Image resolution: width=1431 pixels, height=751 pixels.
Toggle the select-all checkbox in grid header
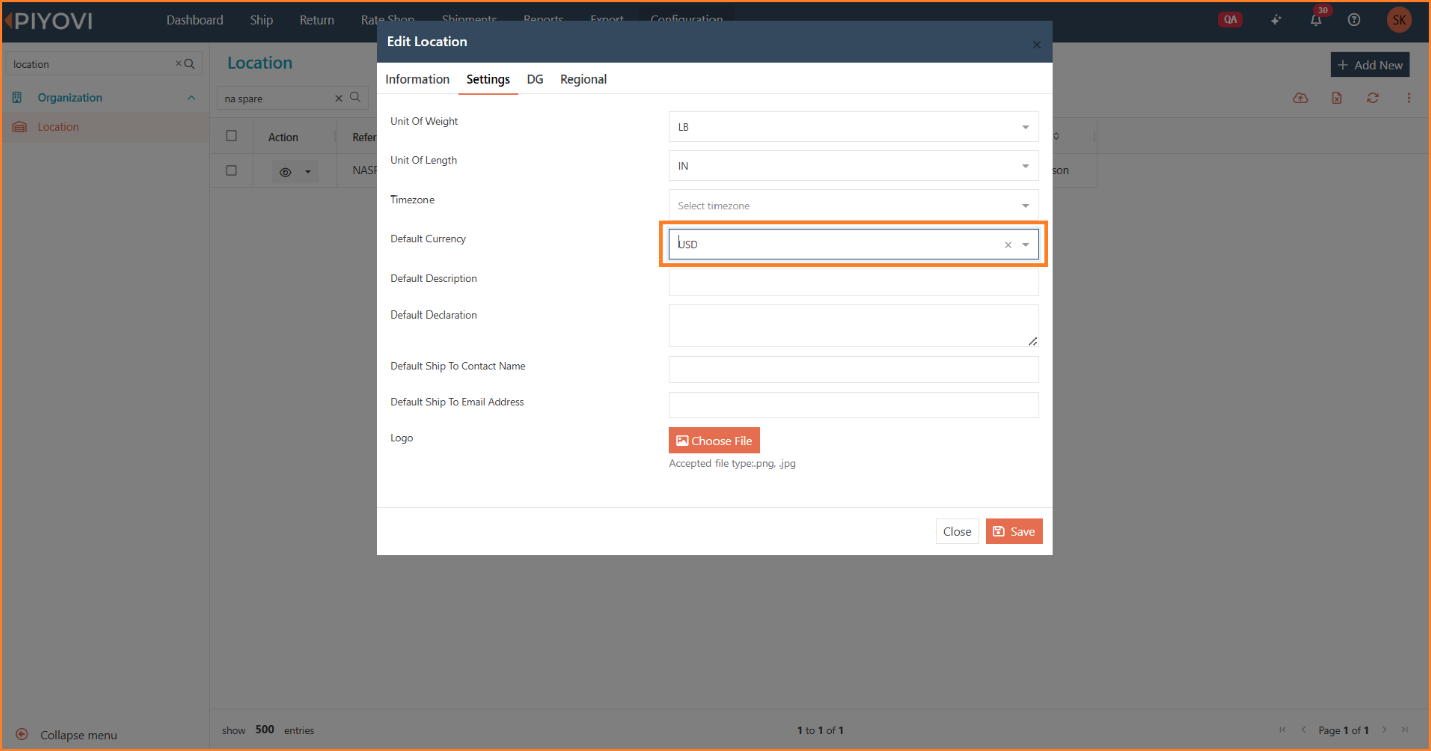232,136
